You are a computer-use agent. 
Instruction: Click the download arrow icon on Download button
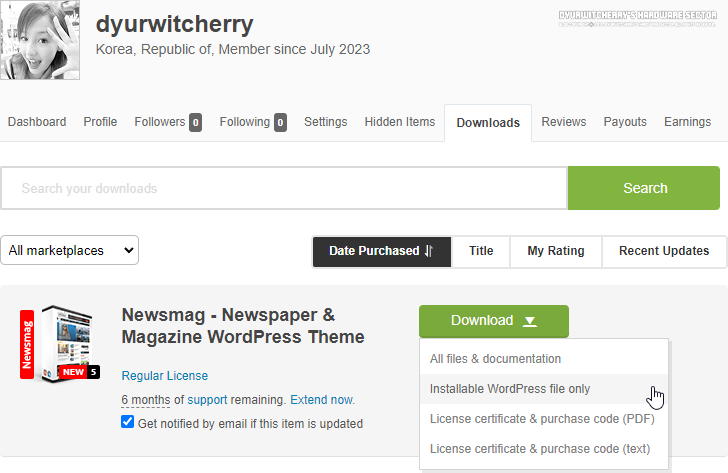tap(530, 321)
